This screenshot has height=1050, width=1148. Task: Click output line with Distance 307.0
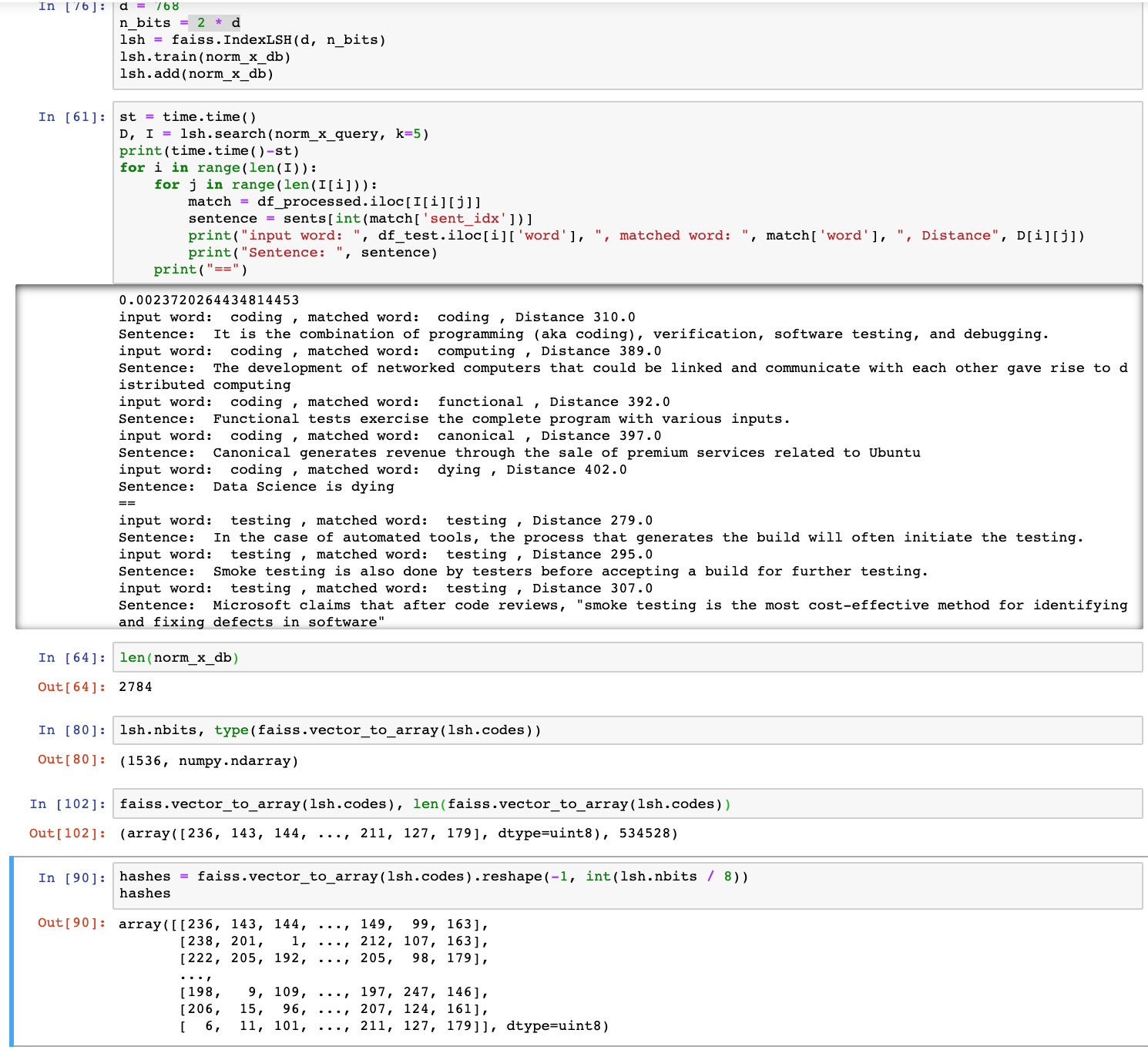(x=386, y=589)
